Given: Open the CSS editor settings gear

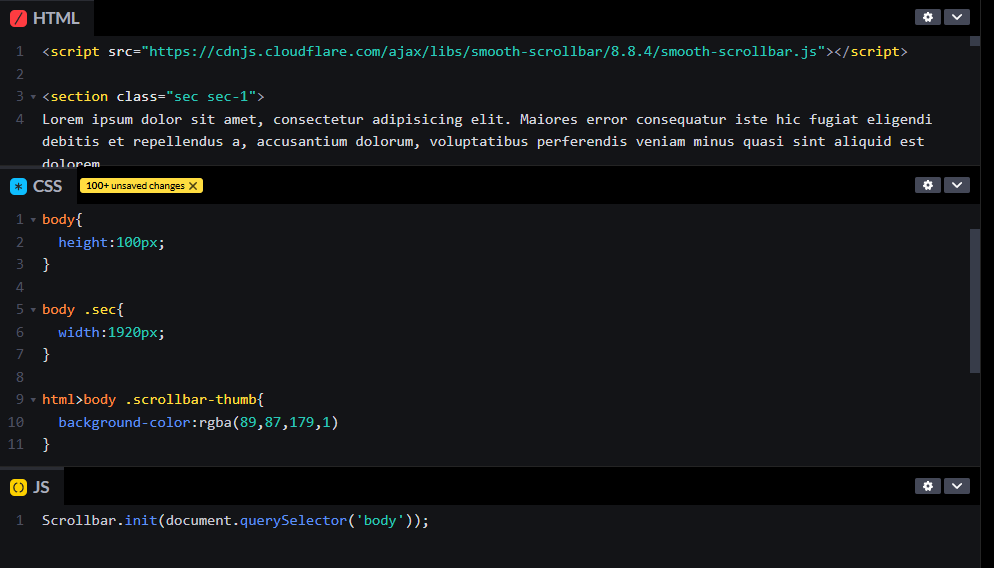Looking at the screenshot, I should [x=927, y=185].
